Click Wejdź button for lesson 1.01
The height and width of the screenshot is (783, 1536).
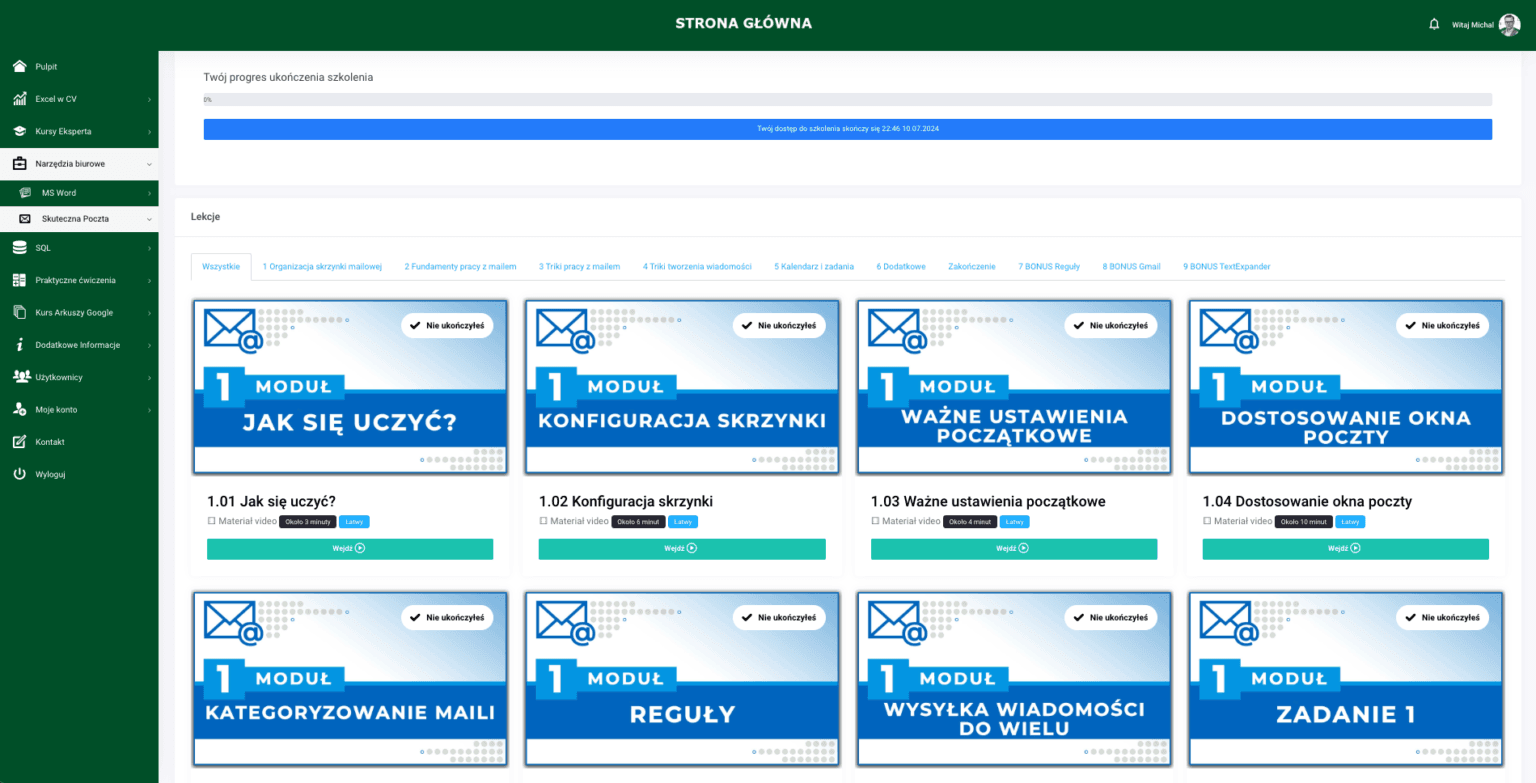(x=350, y=548)
